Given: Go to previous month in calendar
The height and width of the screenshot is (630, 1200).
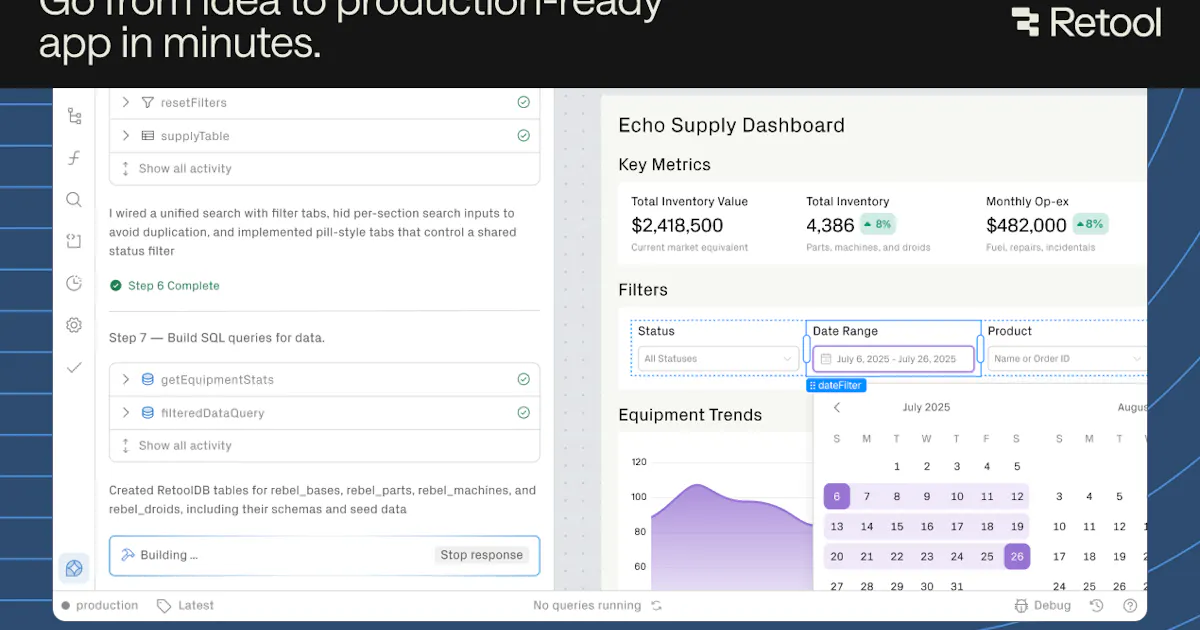Looking at the screenshot, I should coord(837,407).
